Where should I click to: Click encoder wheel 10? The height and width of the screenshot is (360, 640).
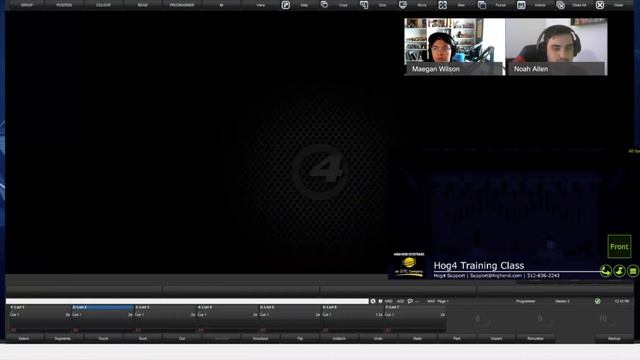(603, 319)
